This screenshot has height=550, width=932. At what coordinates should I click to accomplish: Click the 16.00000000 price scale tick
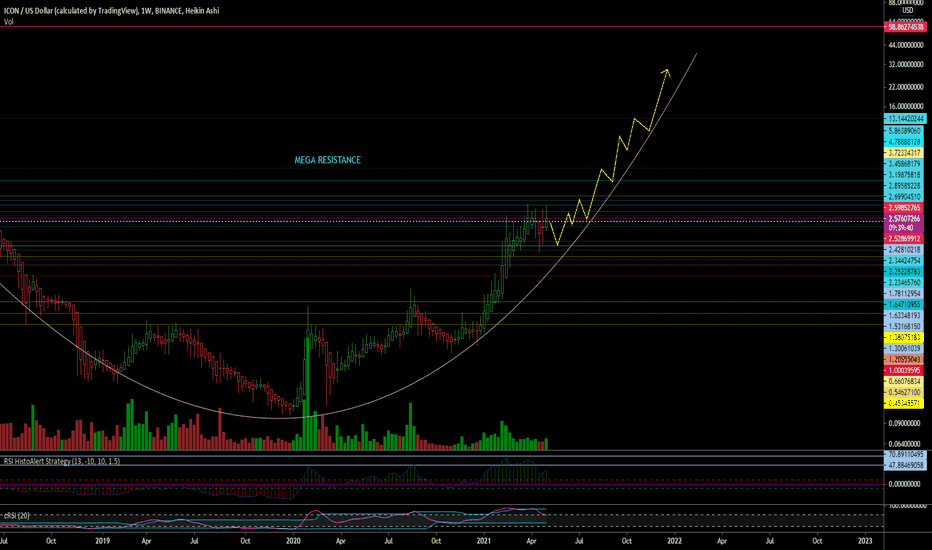point(905,107)
